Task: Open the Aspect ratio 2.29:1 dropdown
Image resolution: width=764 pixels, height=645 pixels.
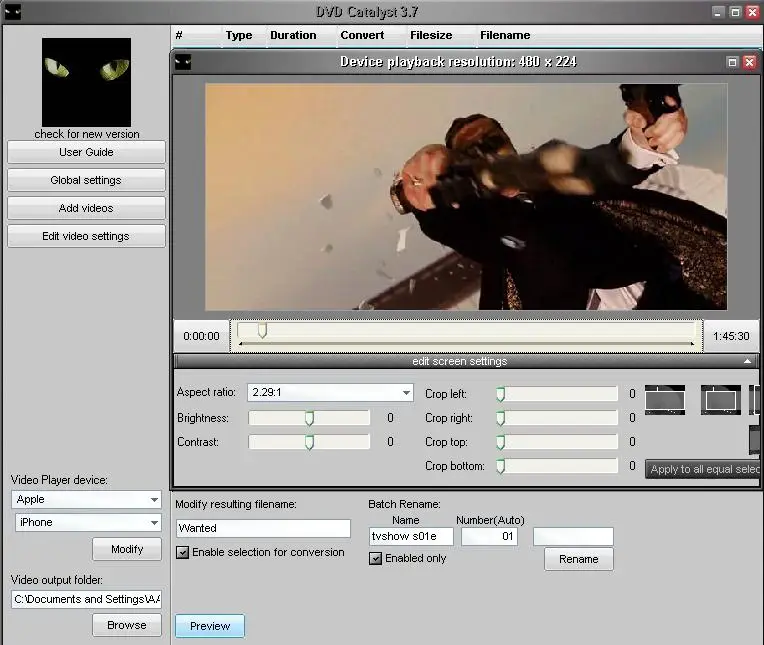Action: [330, 393]
